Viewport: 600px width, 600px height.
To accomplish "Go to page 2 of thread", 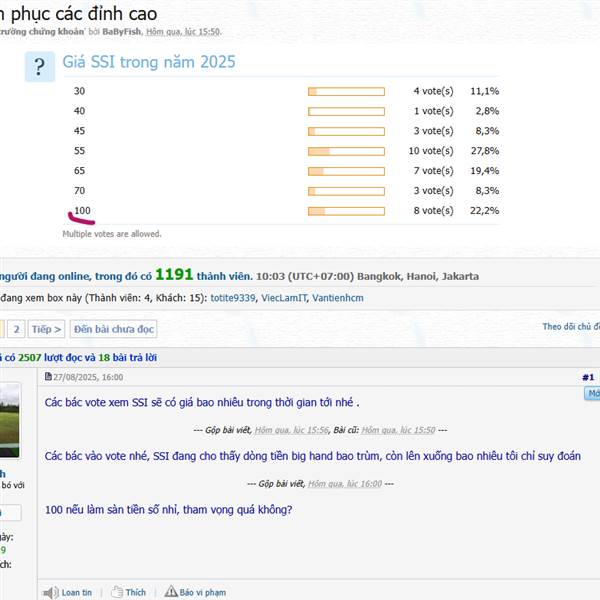I will click(16, 329).
